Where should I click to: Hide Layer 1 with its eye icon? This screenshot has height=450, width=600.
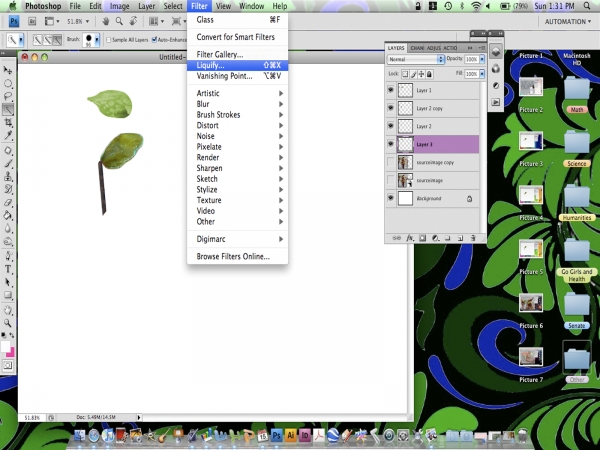coord(390,90)
